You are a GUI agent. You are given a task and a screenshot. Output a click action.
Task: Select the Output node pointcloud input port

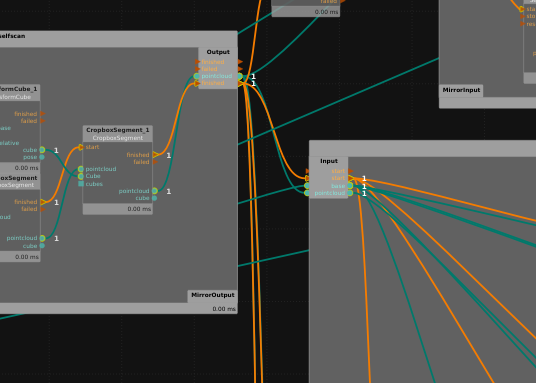click(197, 76)
